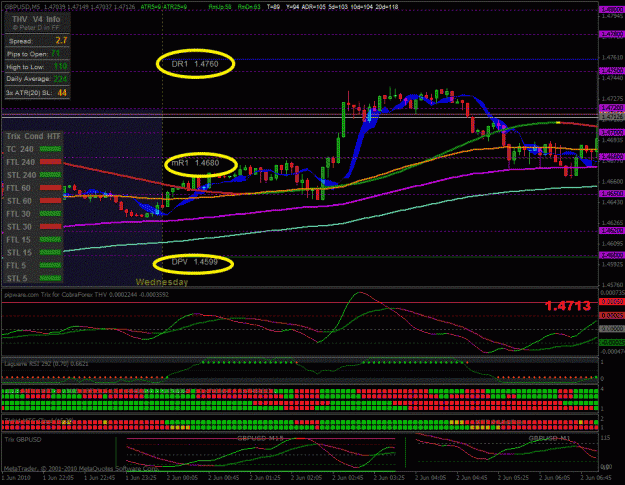625x485 pixels.
Task: Click the 1.47610 price axis value
Action: (x=612, y=58)
